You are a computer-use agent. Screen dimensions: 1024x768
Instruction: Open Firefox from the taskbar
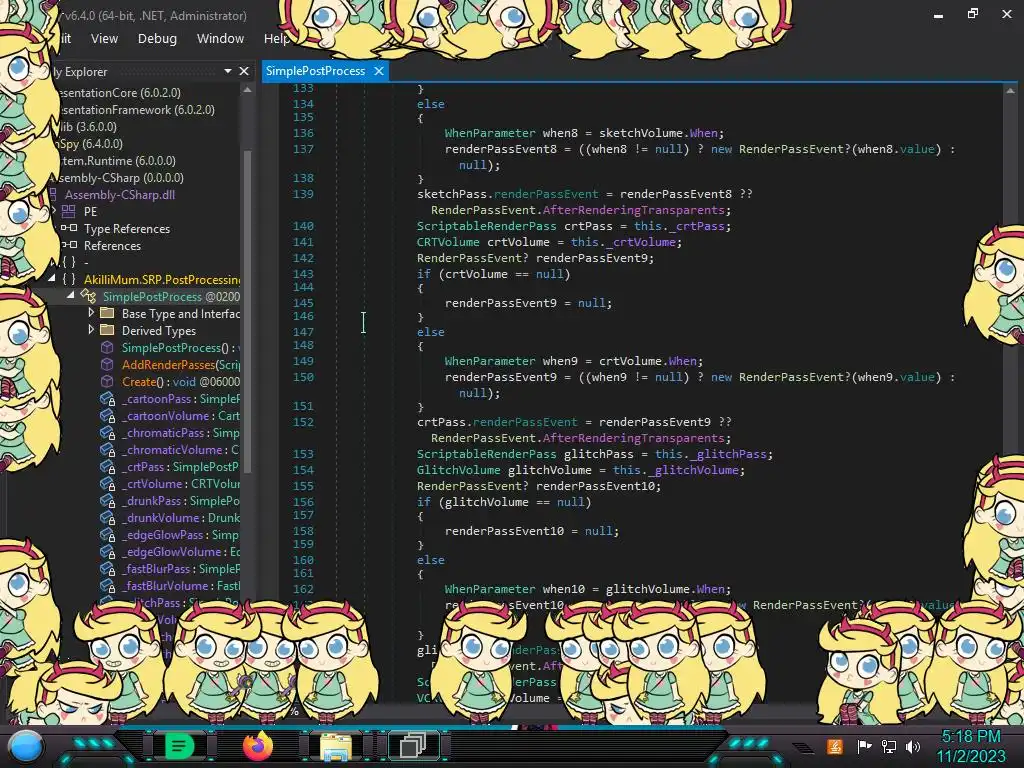(x=257, y=746)
